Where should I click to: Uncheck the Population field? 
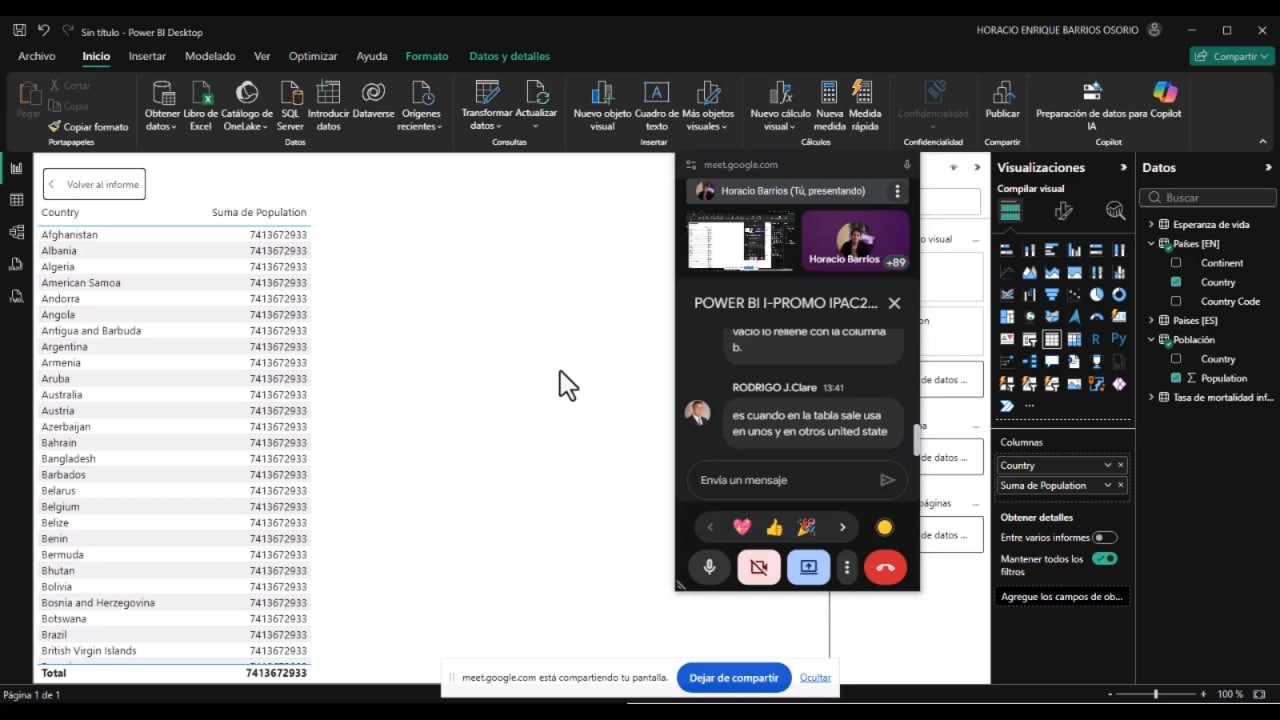[x=1176, y=378]
